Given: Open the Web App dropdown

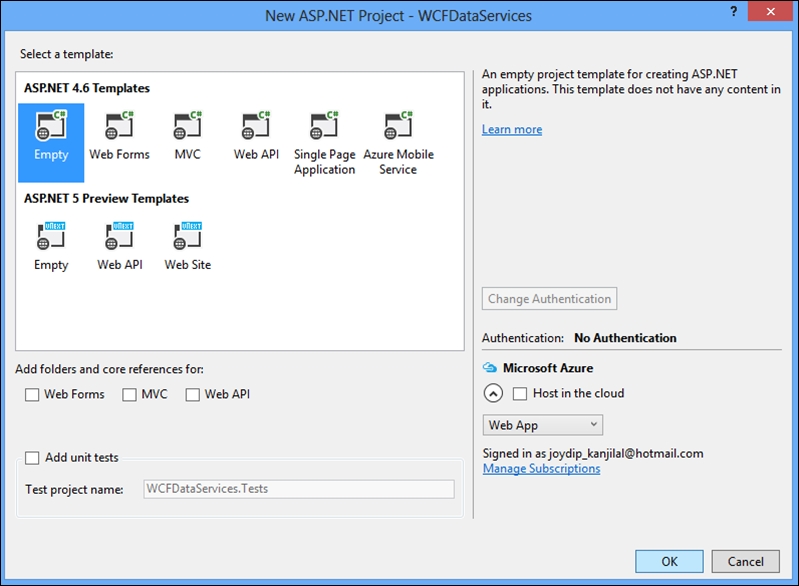Looking at the screenshot, I should (x=543, y=425).
